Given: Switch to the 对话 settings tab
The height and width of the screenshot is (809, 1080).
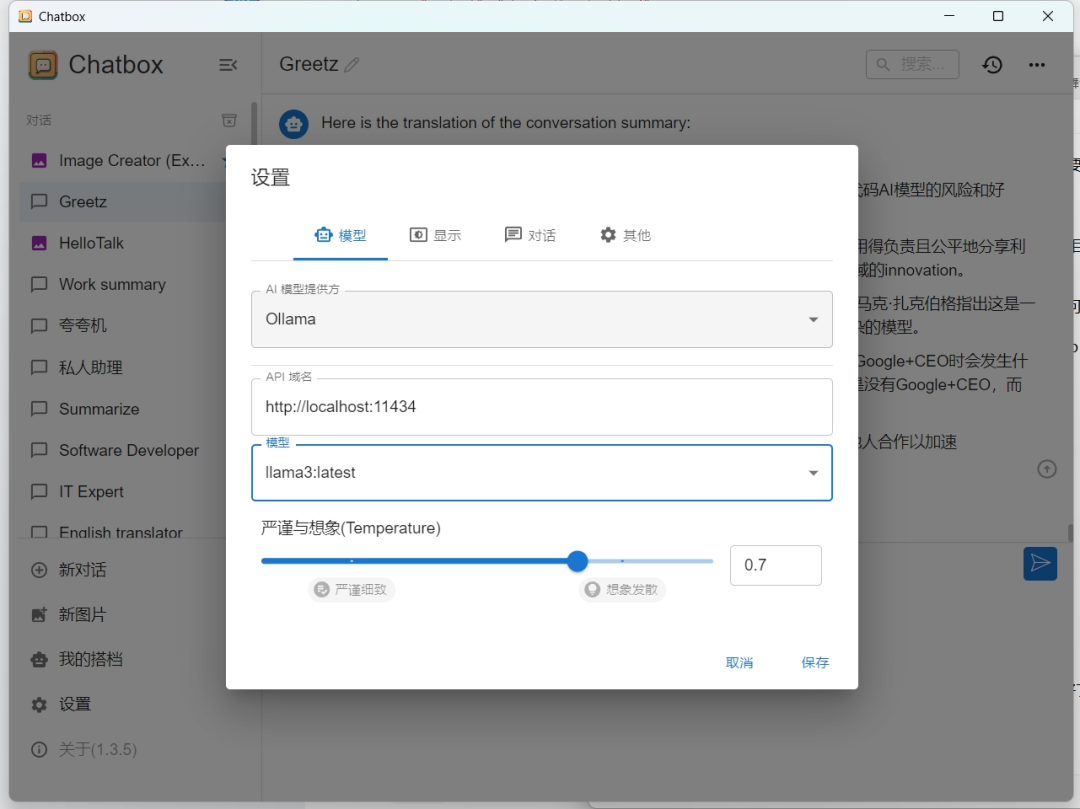Looking at the screenshot, I should tap(530, 235).
